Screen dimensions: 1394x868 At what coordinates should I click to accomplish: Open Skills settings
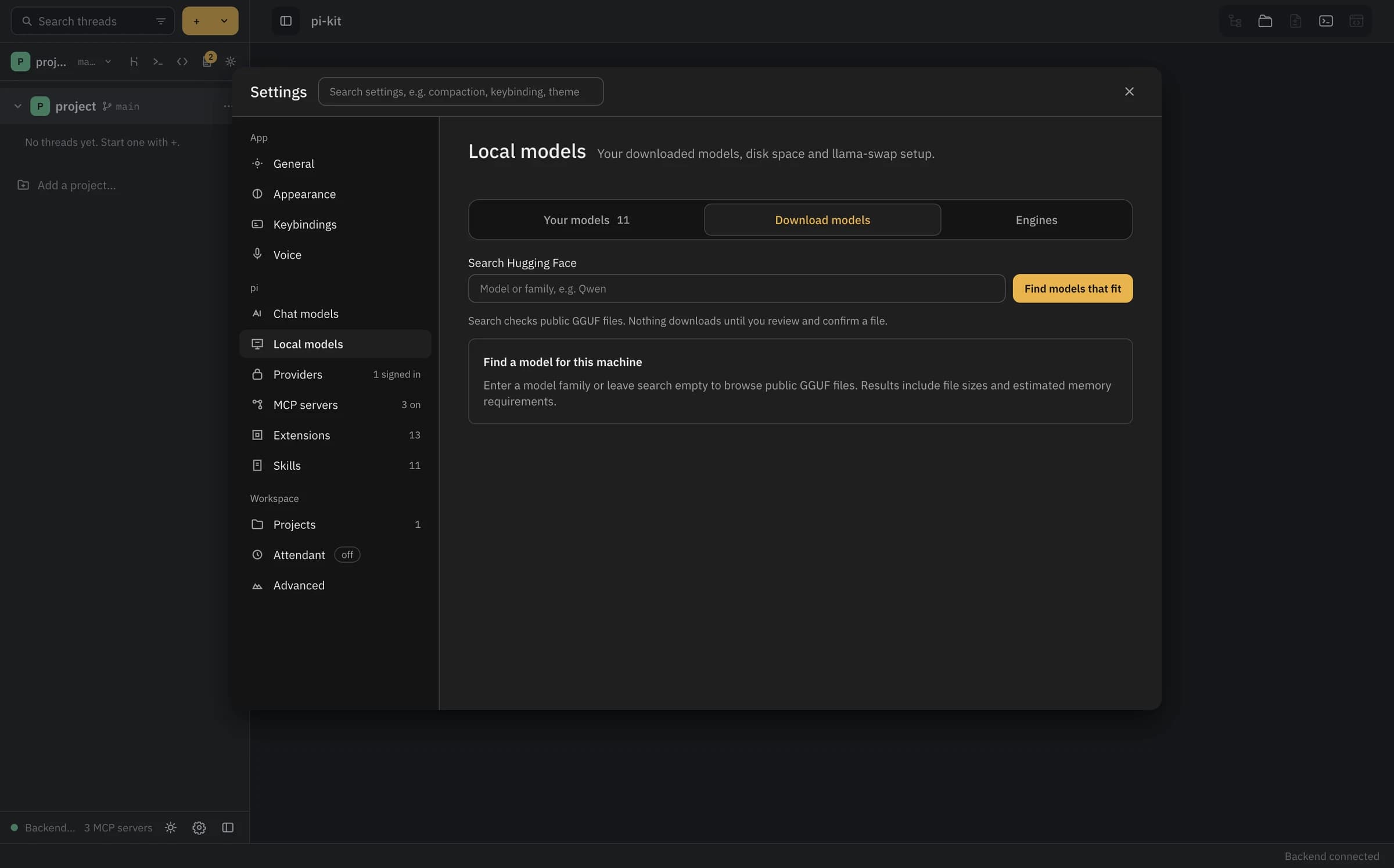pyautogui.click(x=335, y=466)
